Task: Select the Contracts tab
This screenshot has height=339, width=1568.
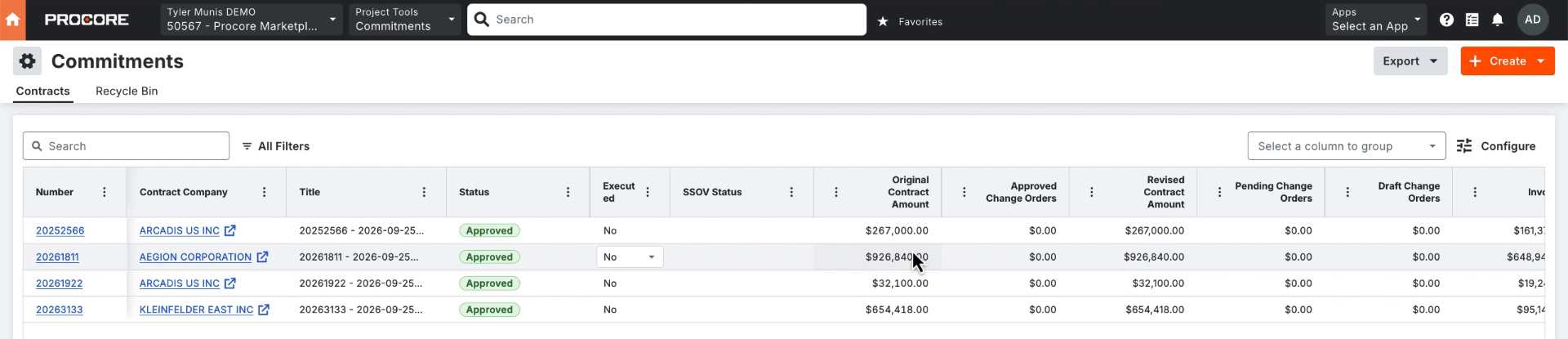Action: coord(43,91)
